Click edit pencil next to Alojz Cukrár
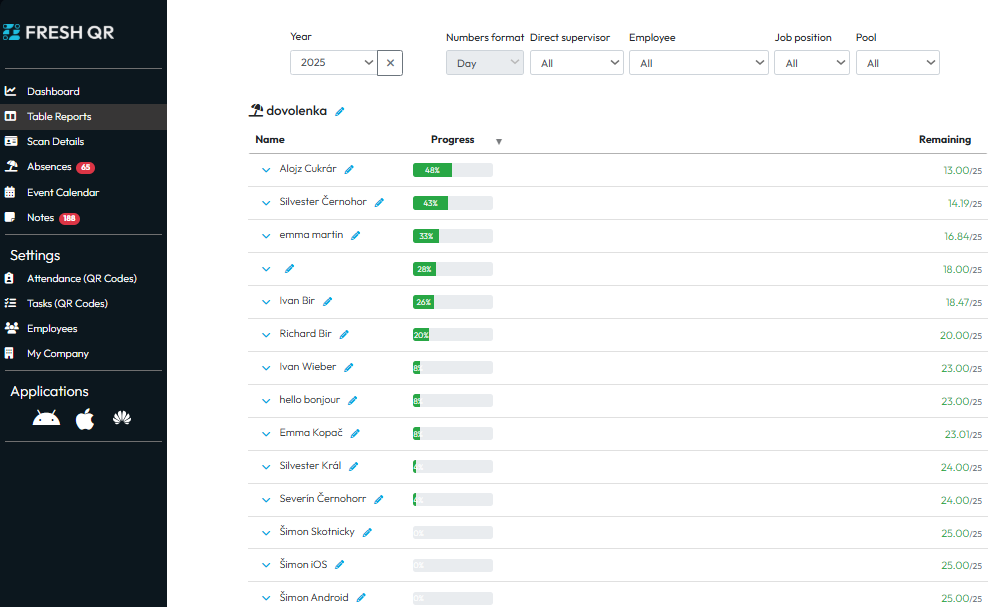Screen dimensions: 991x607 pos(349,170)
